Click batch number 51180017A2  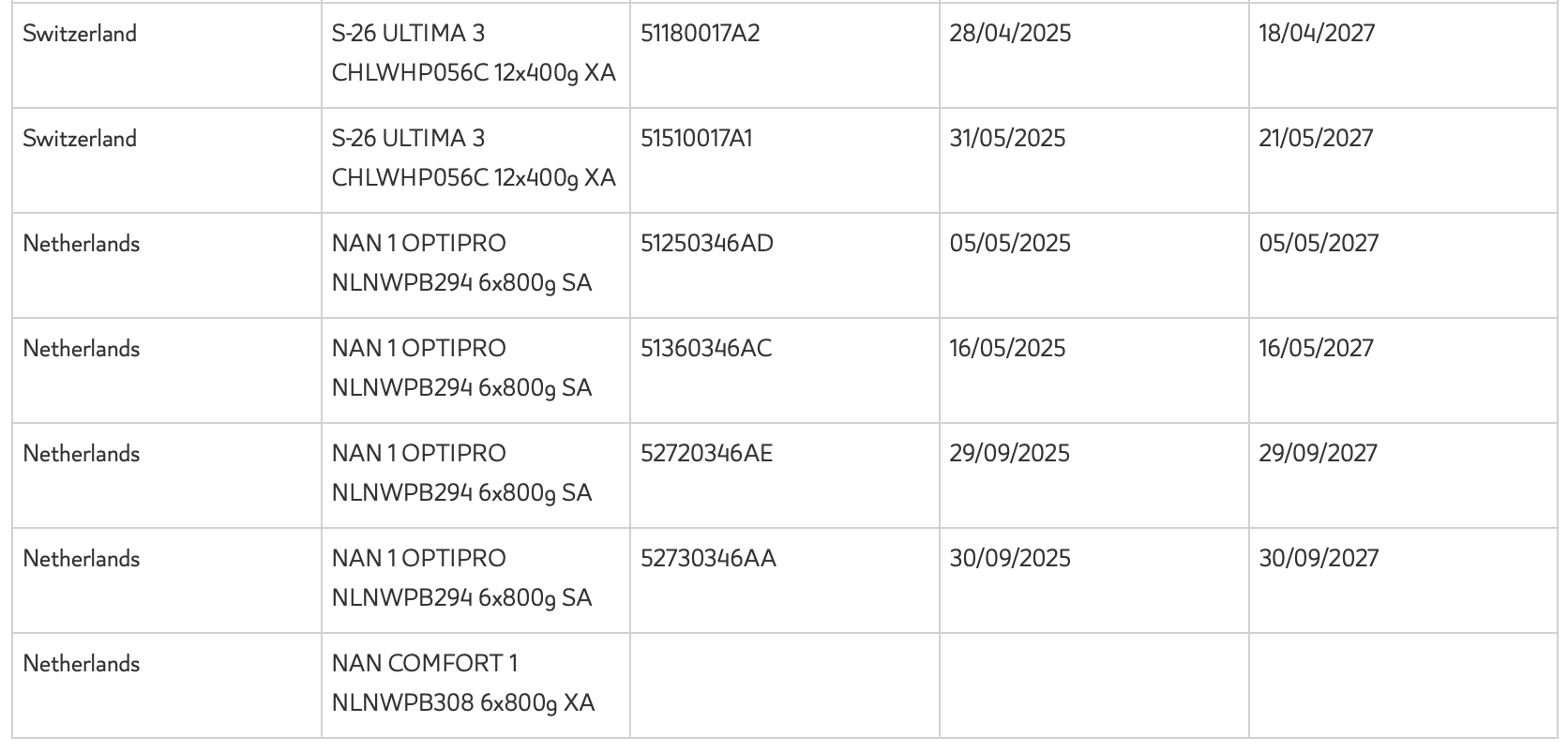click(x=700, y=34)
